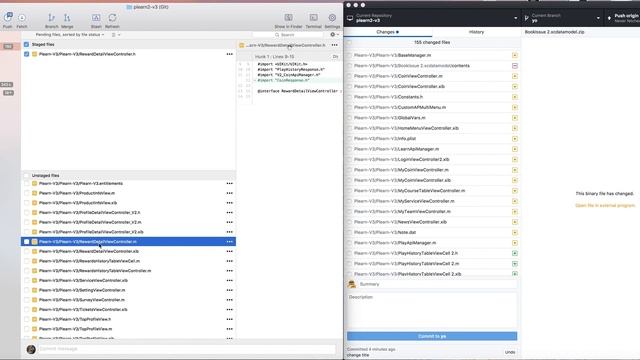The width and height of the screenshot is (640, 360).
Task: Click Undo for last commit
Action: 510,352
